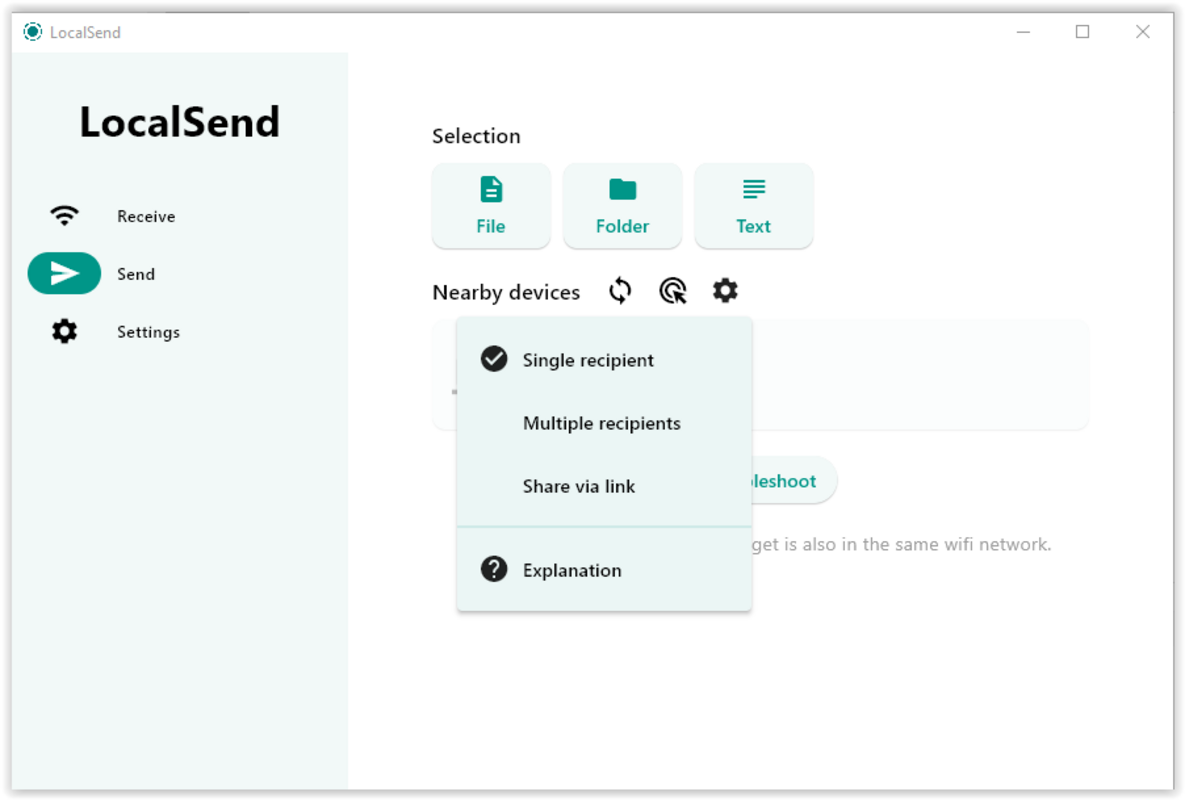
Task: Click the Troubleshoot button behind the menu
Action: (792, 480)
